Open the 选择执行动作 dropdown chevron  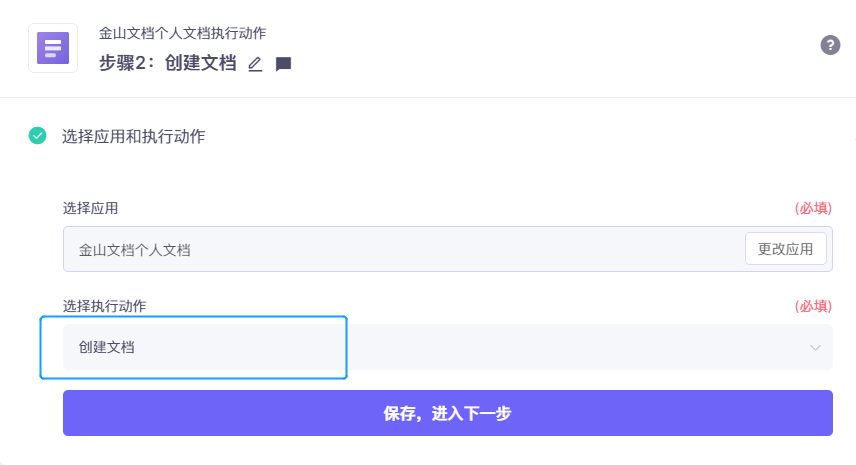click(x=815, y=348)
